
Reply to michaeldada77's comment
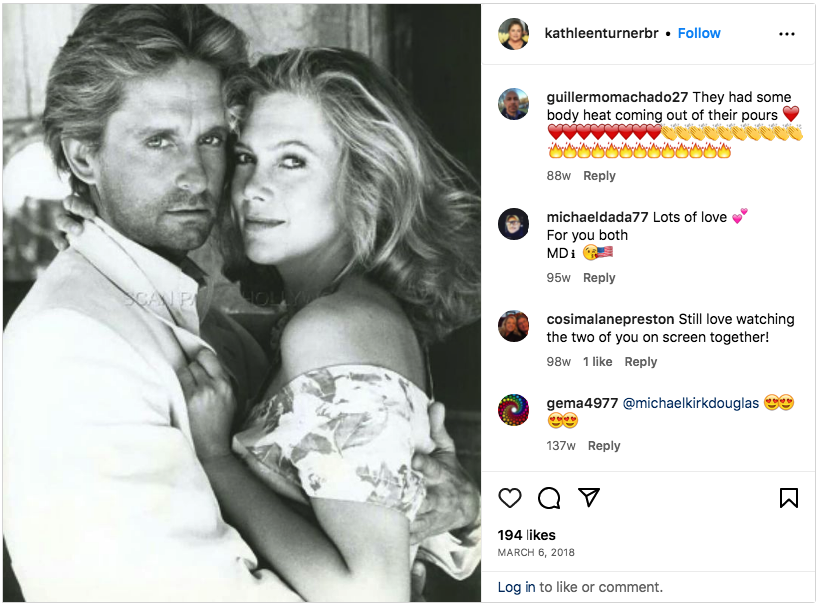599,278
